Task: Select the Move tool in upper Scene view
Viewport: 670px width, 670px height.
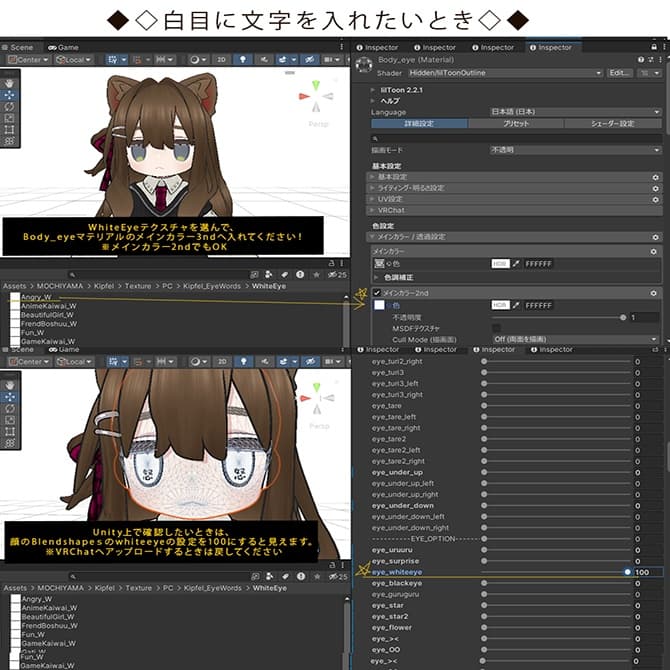Action: 9,95
